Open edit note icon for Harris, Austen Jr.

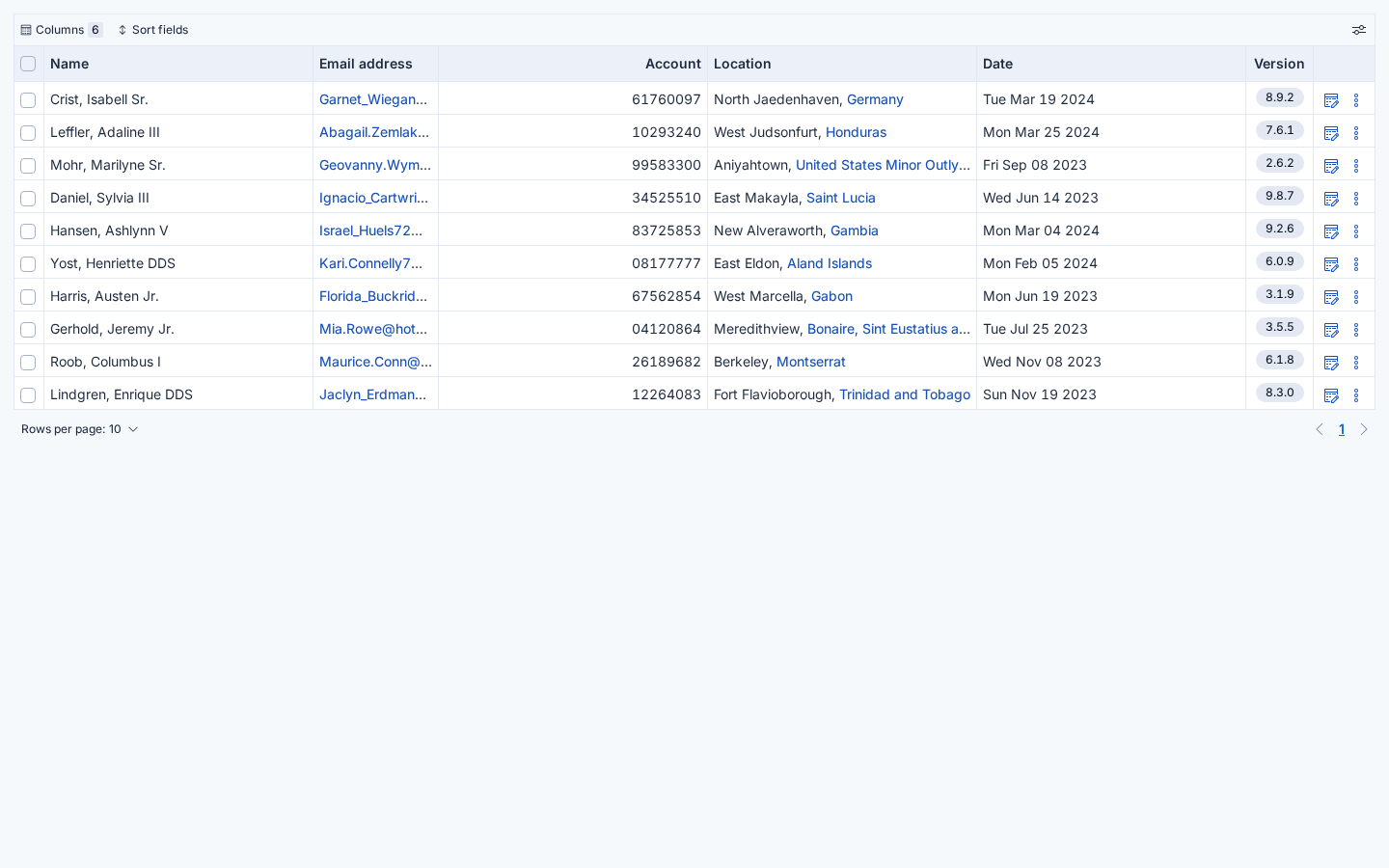[1331, 297]
